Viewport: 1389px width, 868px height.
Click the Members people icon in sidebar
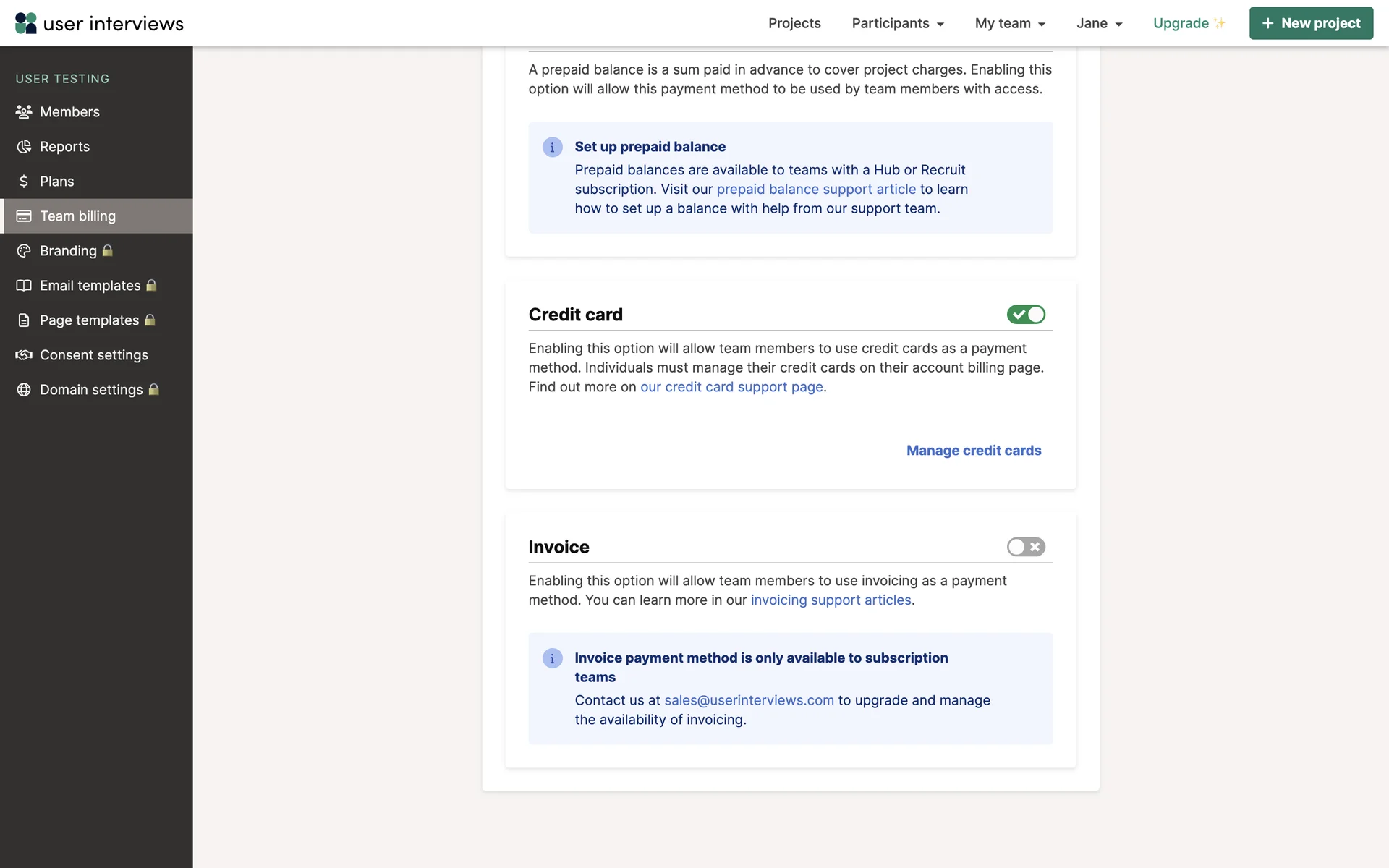[24, 112]
